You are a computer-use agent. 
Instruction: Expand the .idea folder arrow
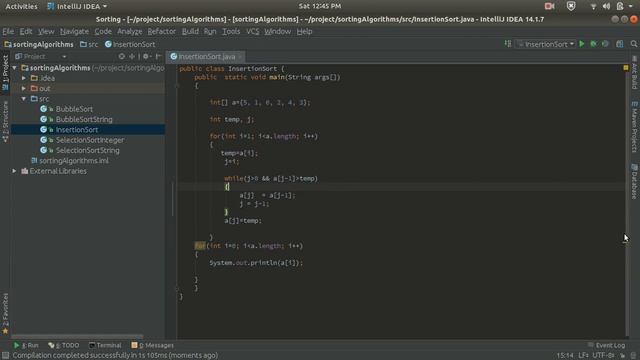pyautogui.click(x=24, y=78)
